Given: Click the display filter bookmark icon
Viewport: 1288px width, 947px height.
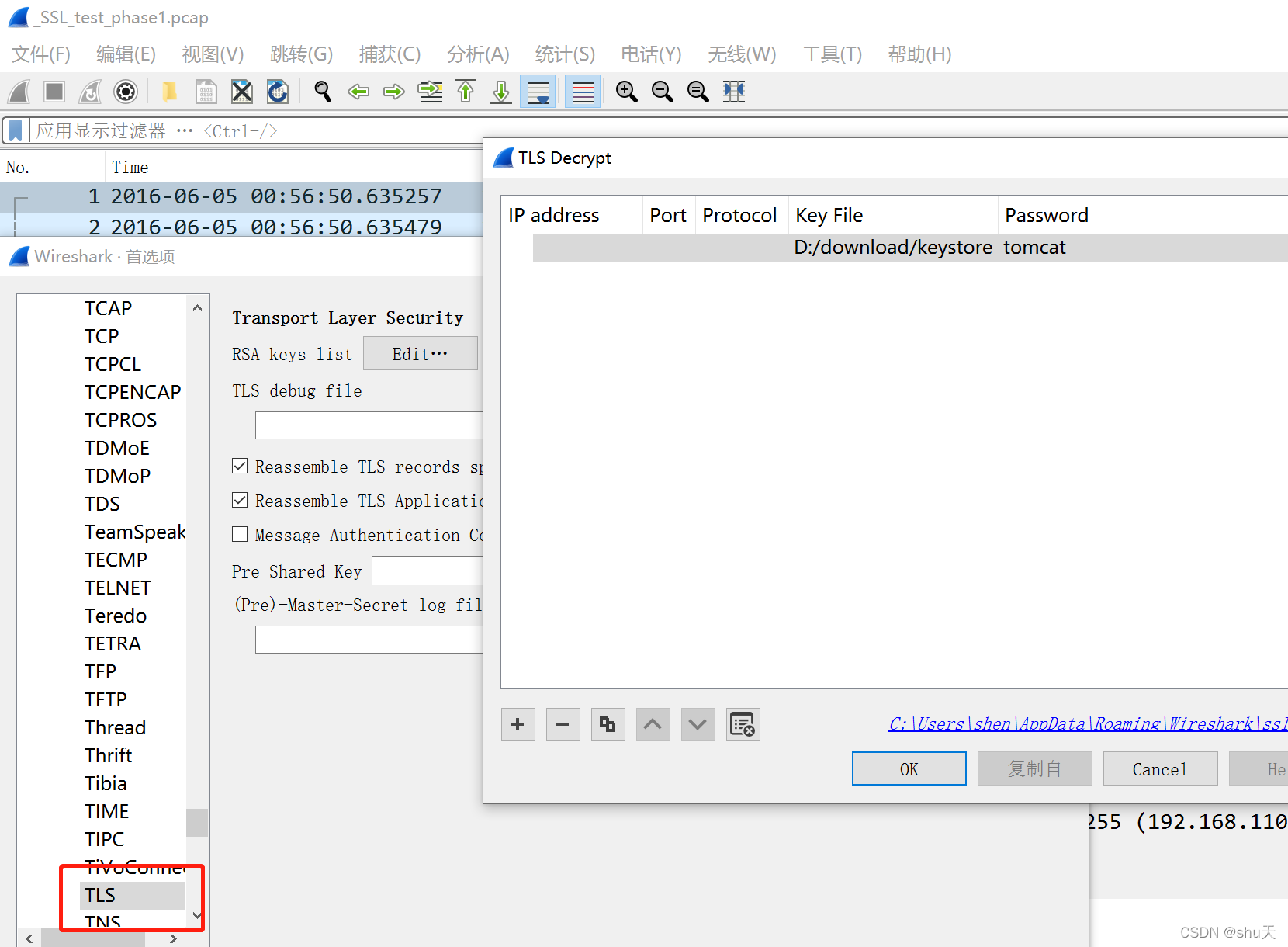Looking at the screenshot, I should coord(16,130).
